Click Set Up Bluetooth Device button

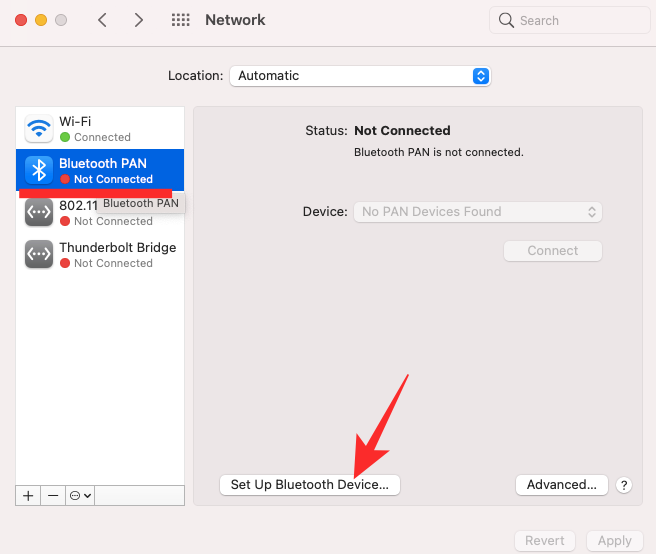coord(310,485)
